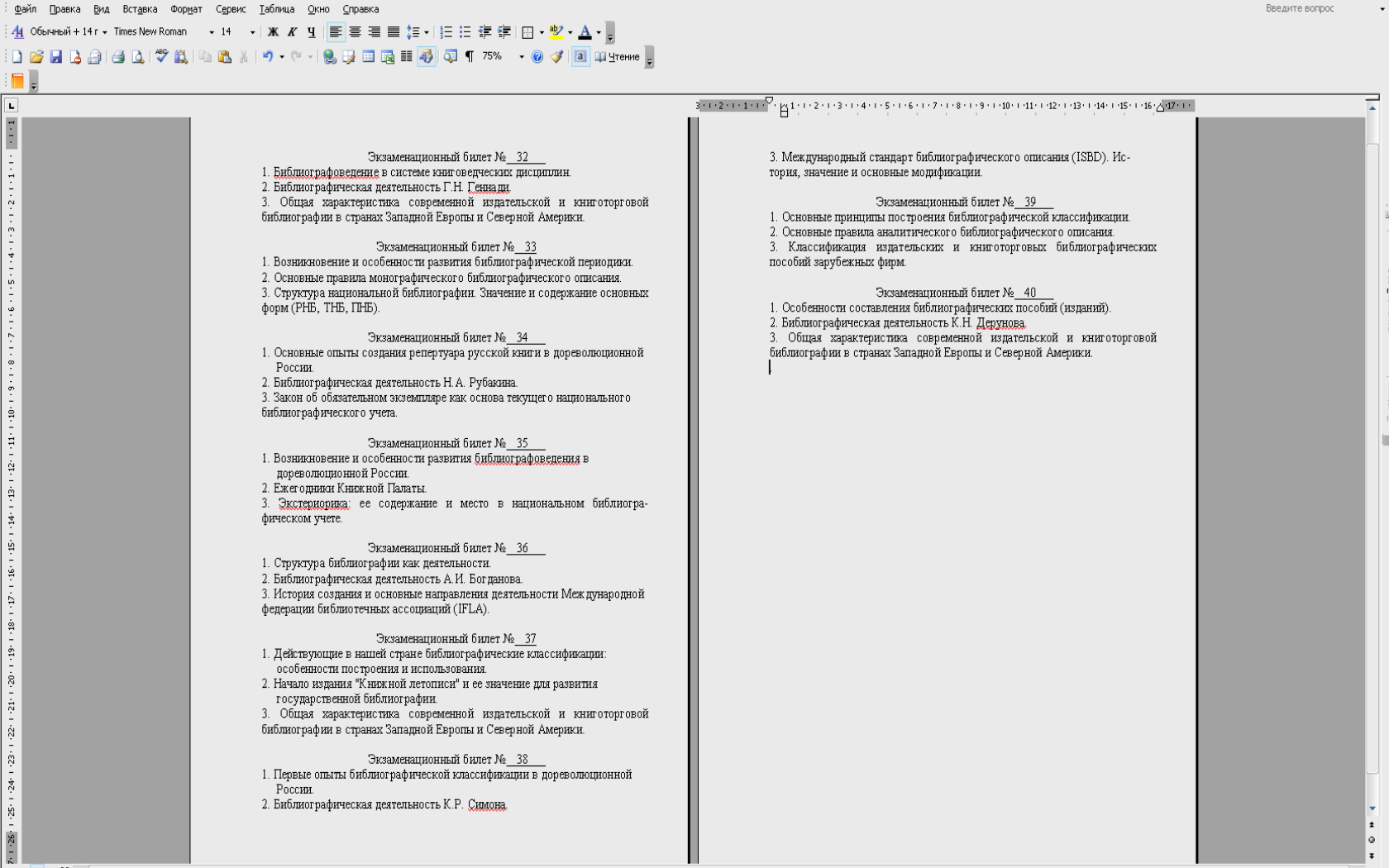Show or hide paragraph marks ¶

click(x=470, y=57)
